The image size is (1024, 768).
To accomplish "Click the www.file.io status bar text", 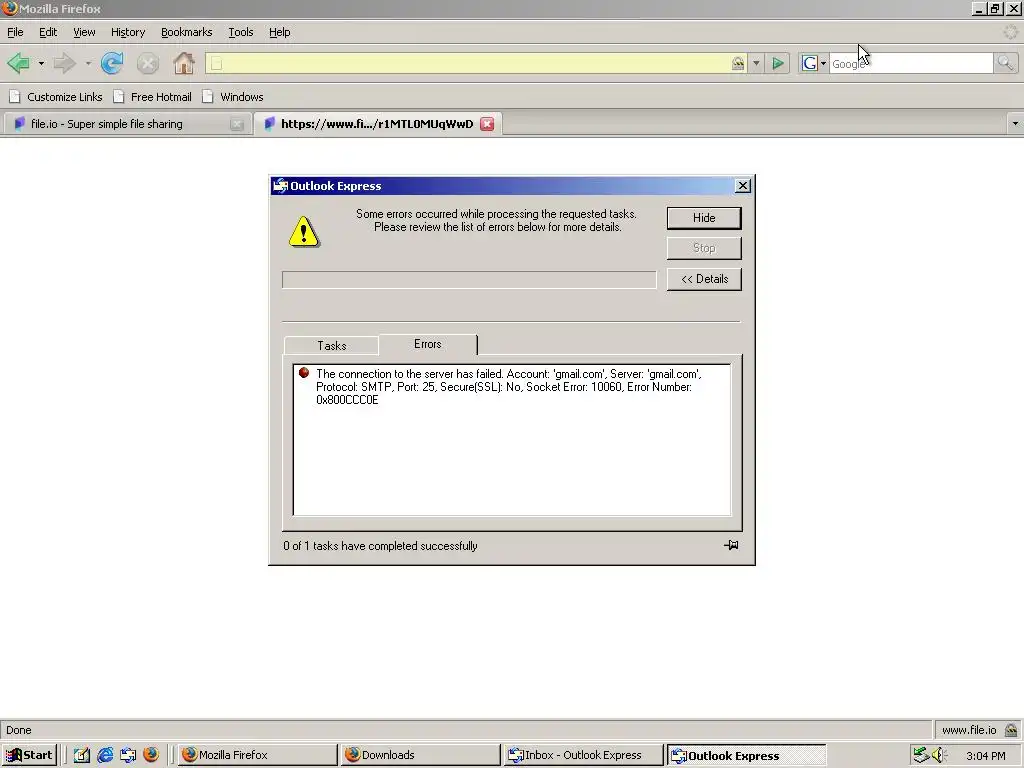I will [x=969, y=730].
